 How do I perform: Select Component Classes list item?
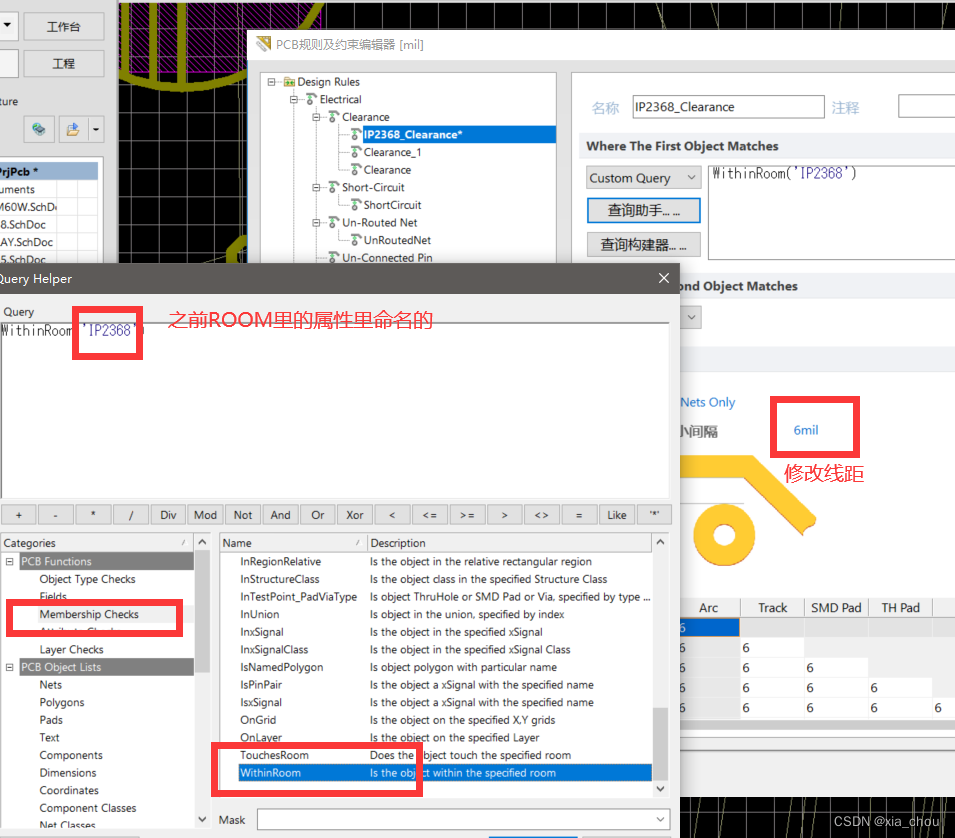88,808
